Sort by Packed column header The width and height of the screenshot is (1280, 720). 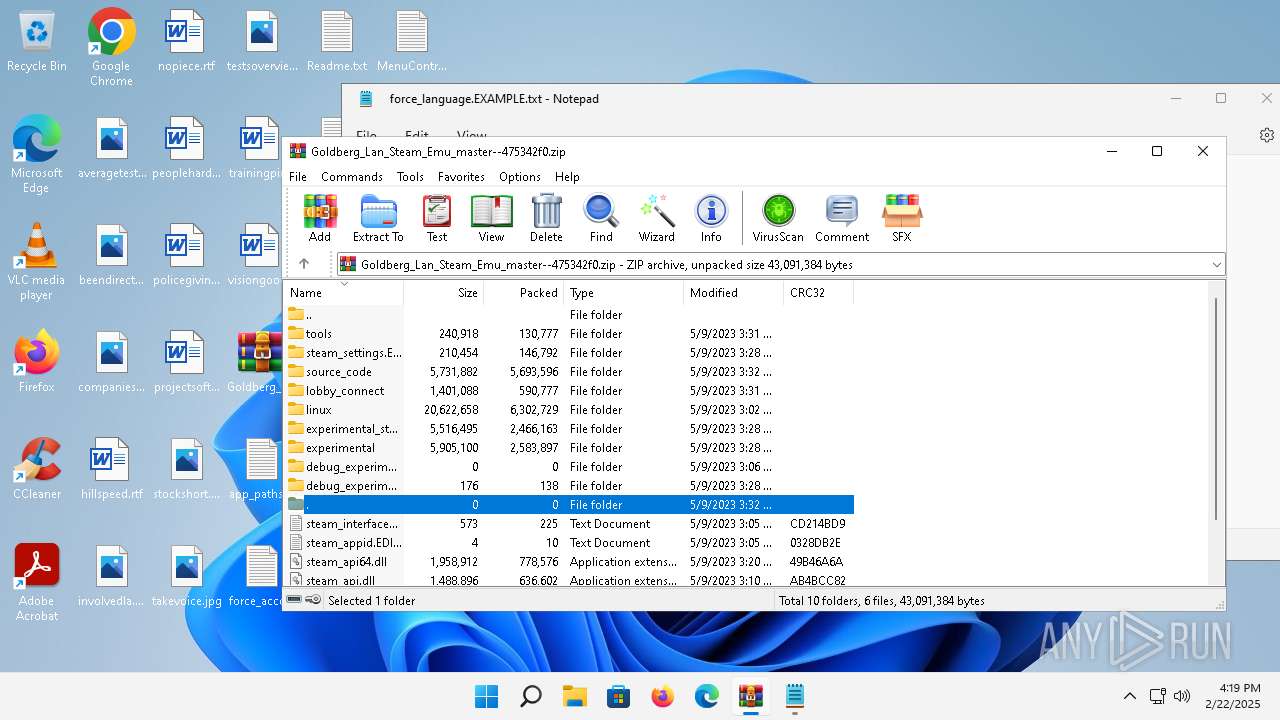[524, 293]
